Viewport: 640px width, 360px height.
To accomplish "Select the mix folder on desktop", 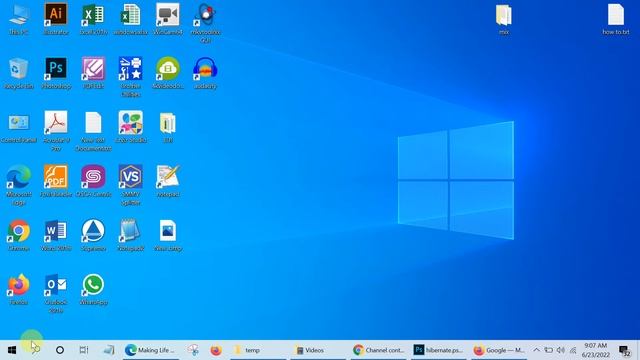I will click(x=504, y=19).
